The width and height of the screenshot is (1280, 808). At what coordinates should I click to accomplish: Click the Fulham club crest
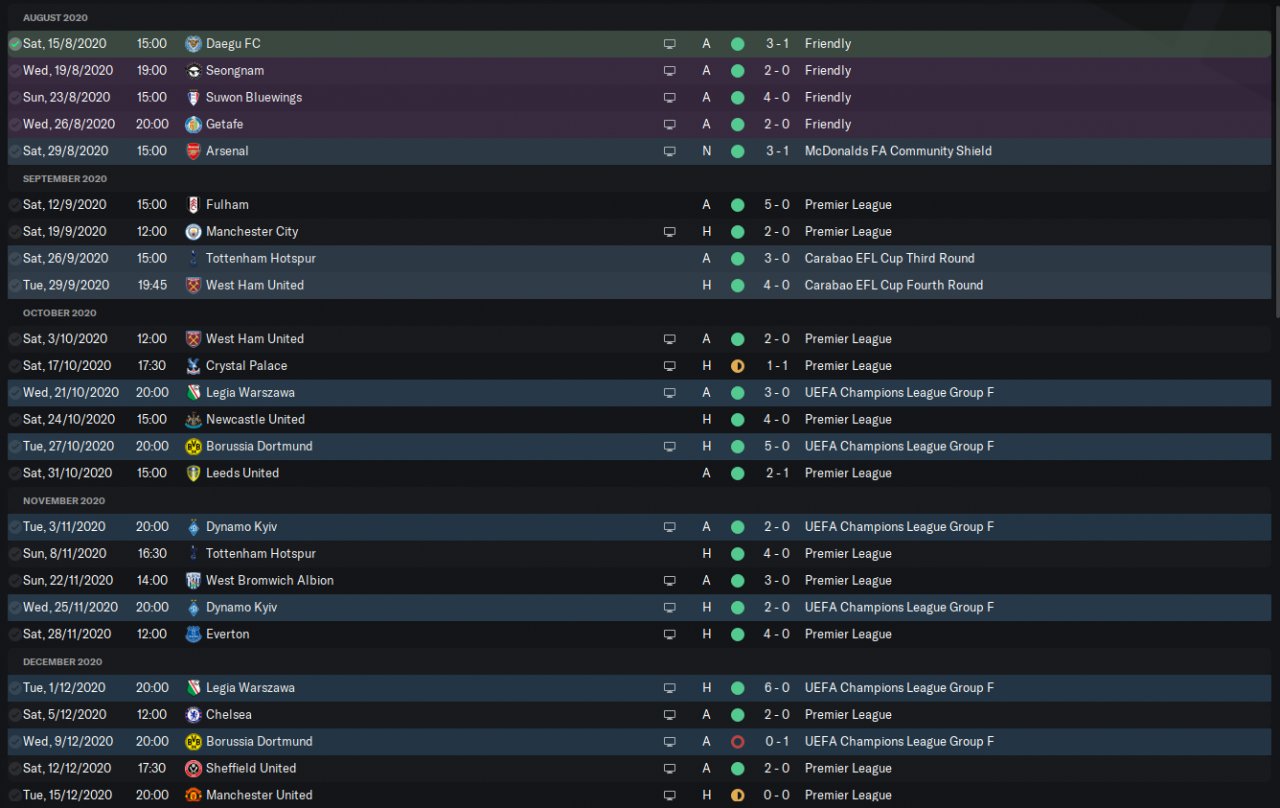193,204
